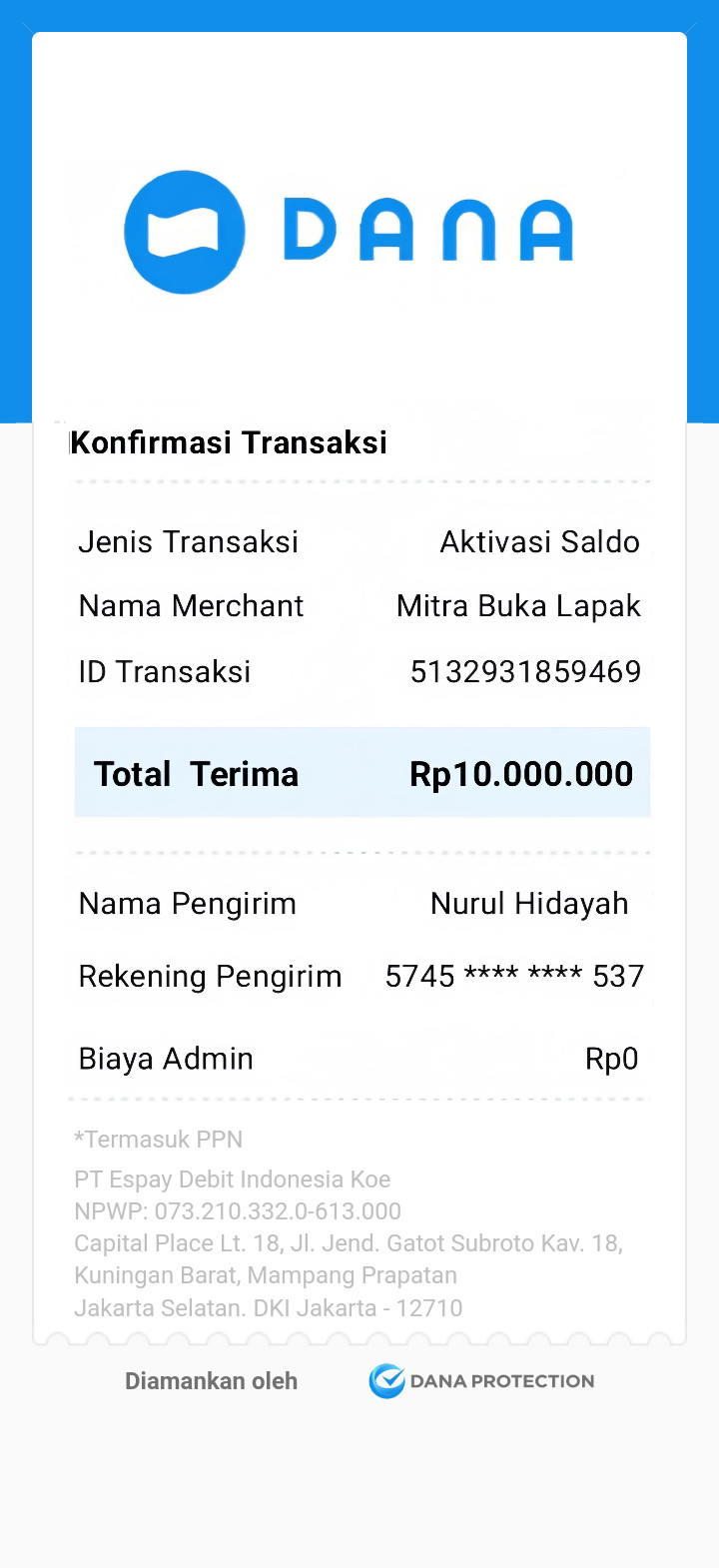Tap the Nama Merchant label
Screen dimensions: 719x1568
(x=192, y=606)
